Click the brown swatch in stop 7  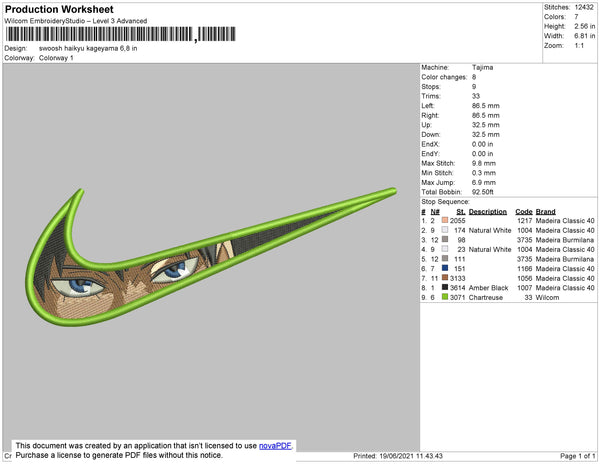tap(445, 278)
